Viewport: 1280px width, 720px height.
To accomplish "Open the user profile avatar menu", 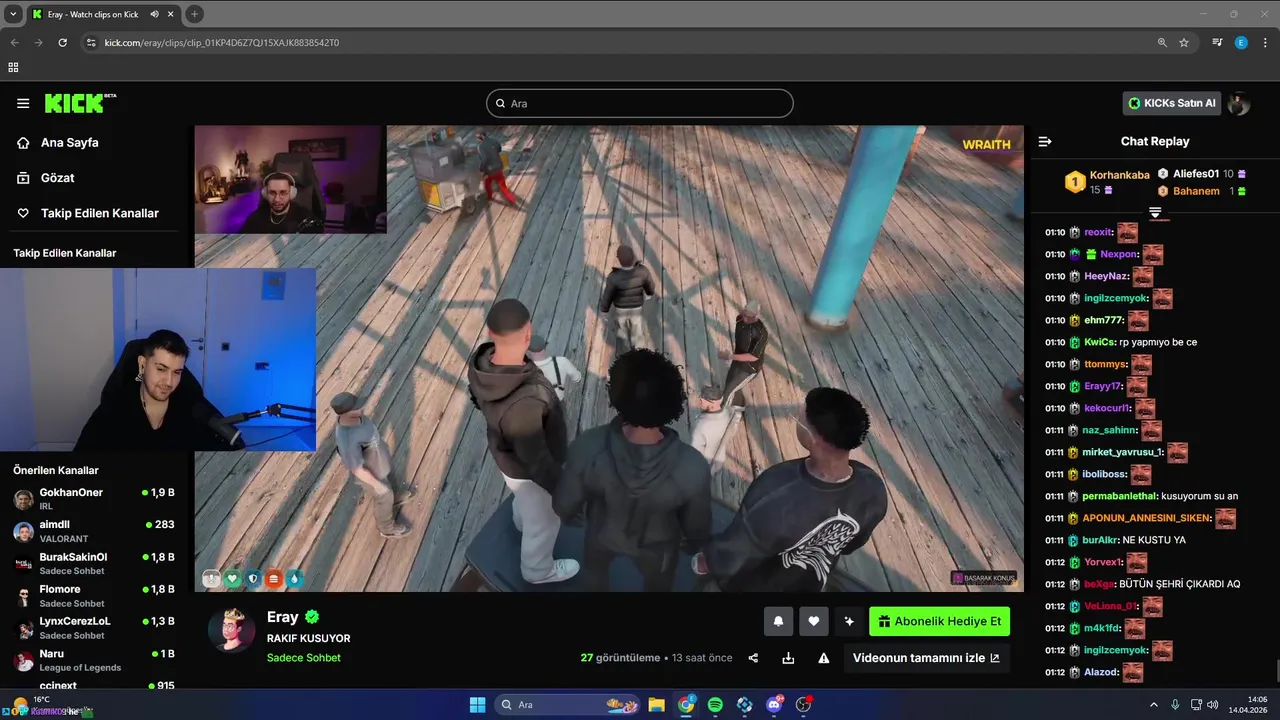I will [1239, 103].
